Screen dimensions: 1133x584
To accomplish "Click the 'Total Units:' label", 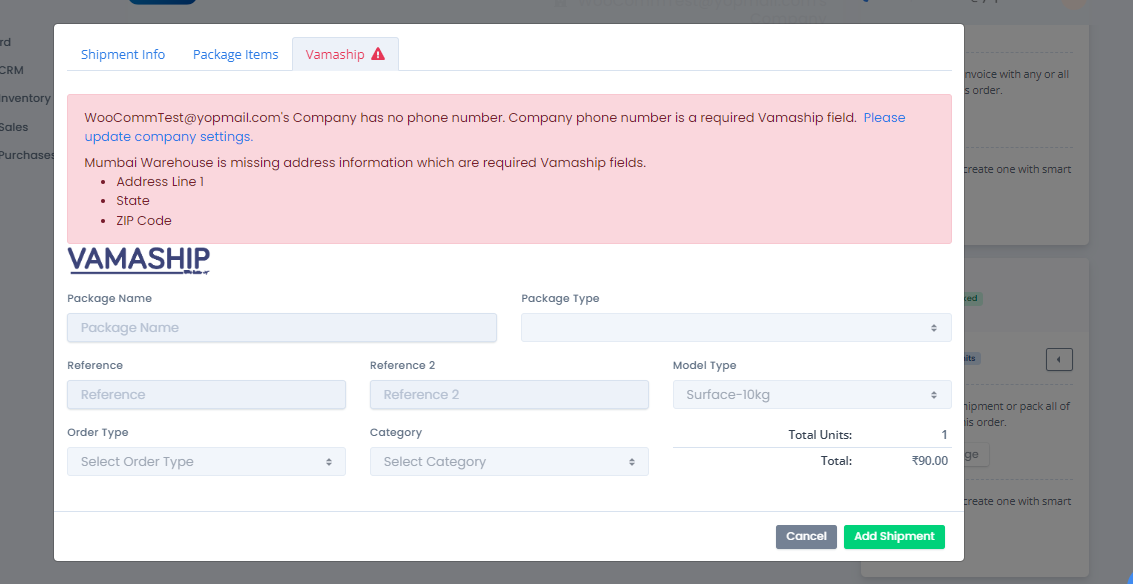I will (820, 435).
